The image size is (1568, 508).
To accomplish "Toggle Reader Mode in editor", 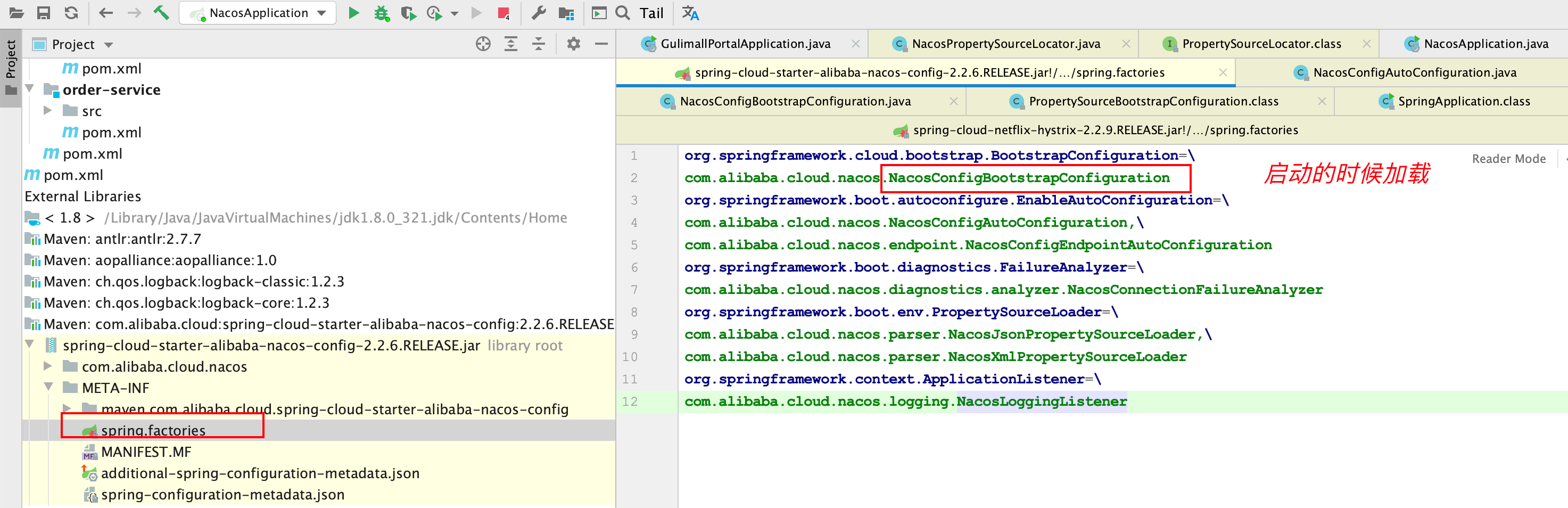I will (x=1508, y=159).
